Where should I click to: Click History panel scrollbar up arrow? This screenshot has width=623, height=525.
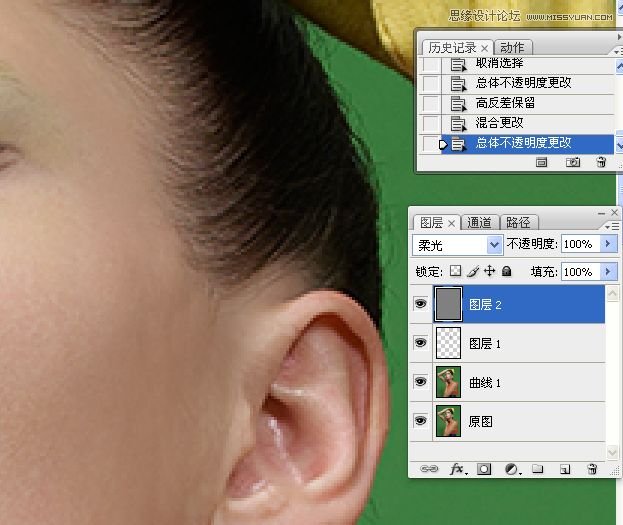(x=619, y=65)
